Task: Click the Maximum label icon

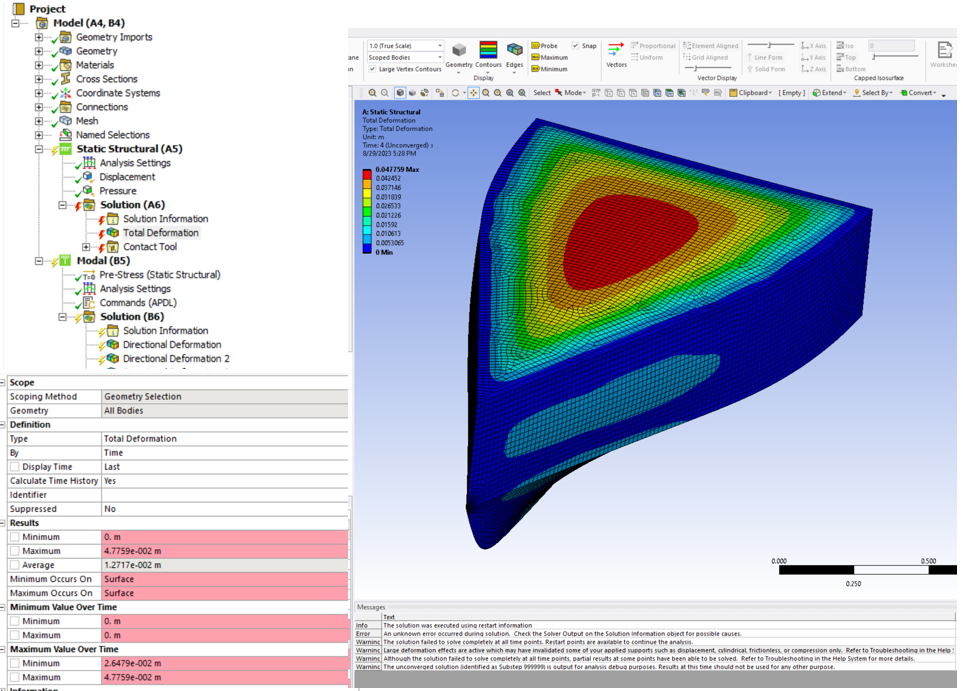Action: click(x=536, y=58)
